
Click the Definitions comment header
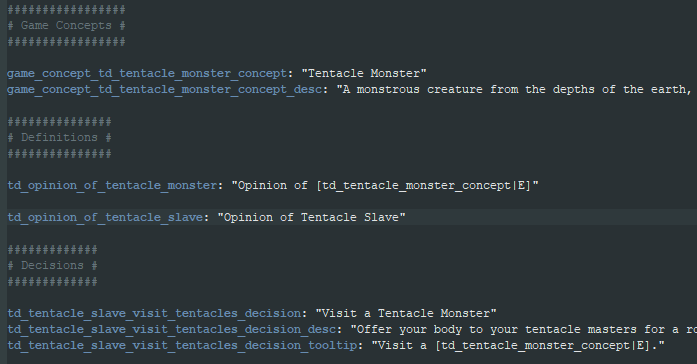(59, 137)
